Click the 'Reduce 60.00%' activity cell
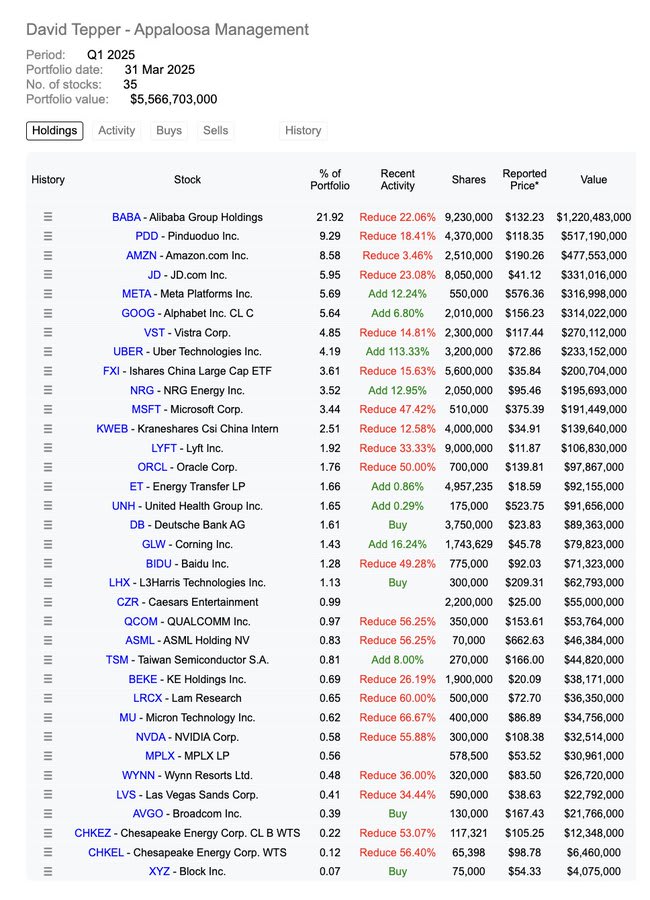The height and width of the screenshot is (900, 650). (x=397, y=699)
